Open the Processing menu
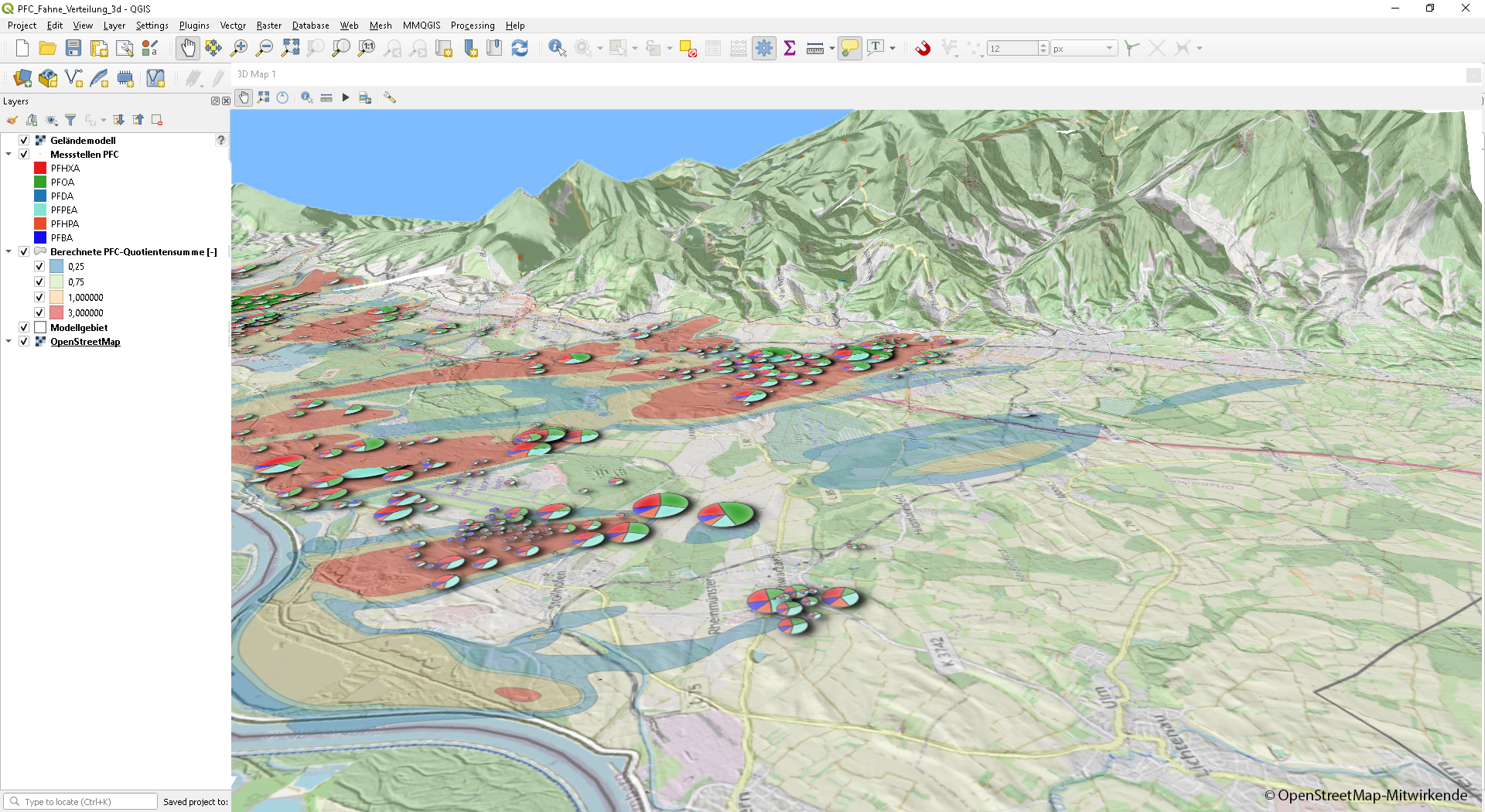1485x812 pixels. click(473, 26)
